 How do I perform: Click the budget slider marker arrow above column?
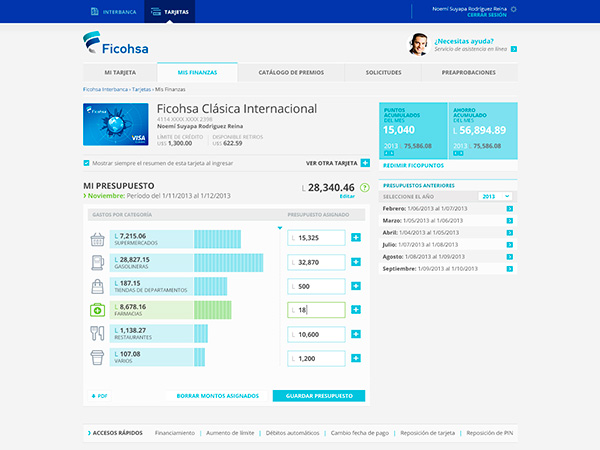pos(280,228)
